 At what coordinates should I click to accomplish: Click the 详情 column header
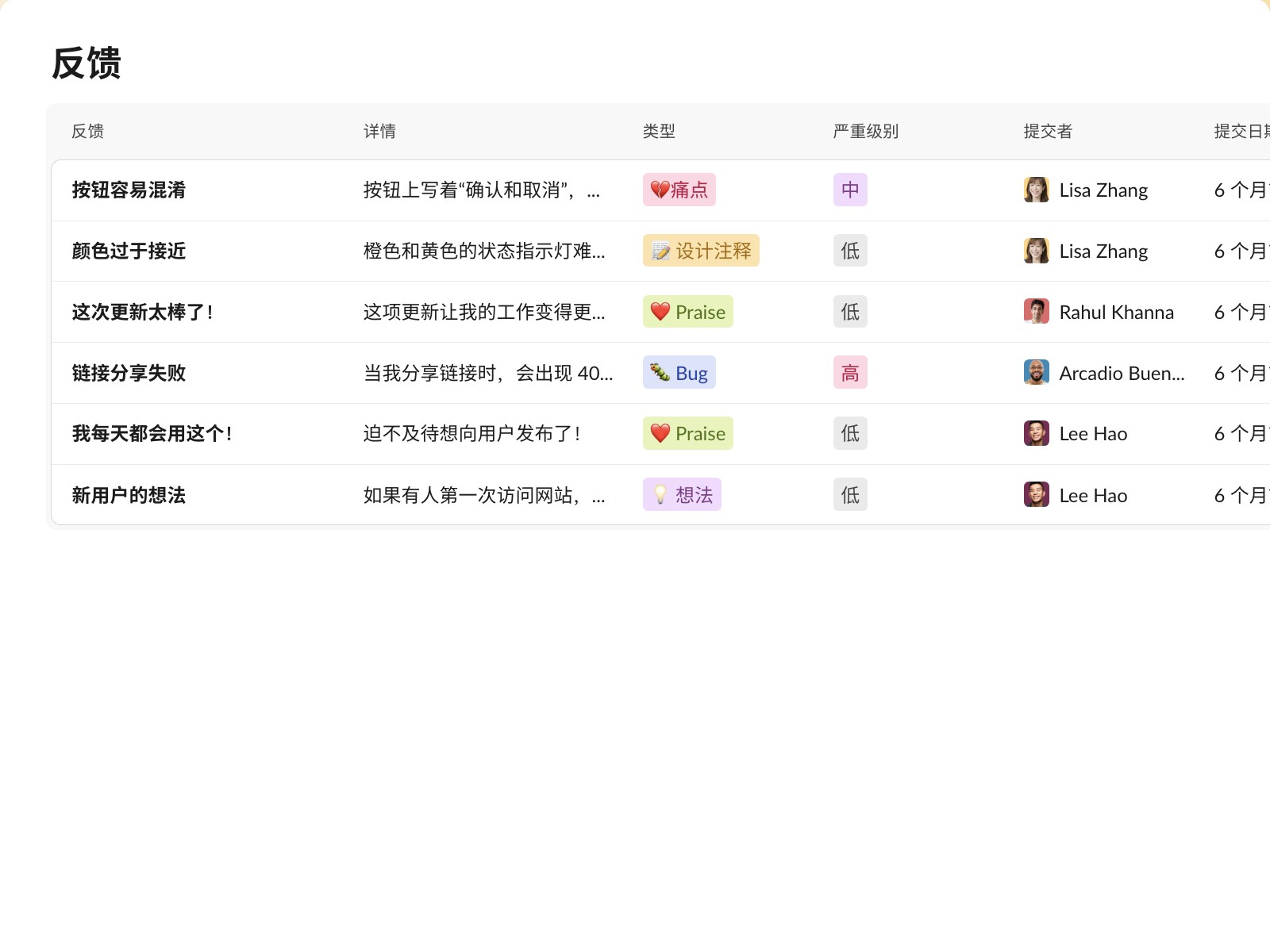pyautogui.click(x=379, y=132)
